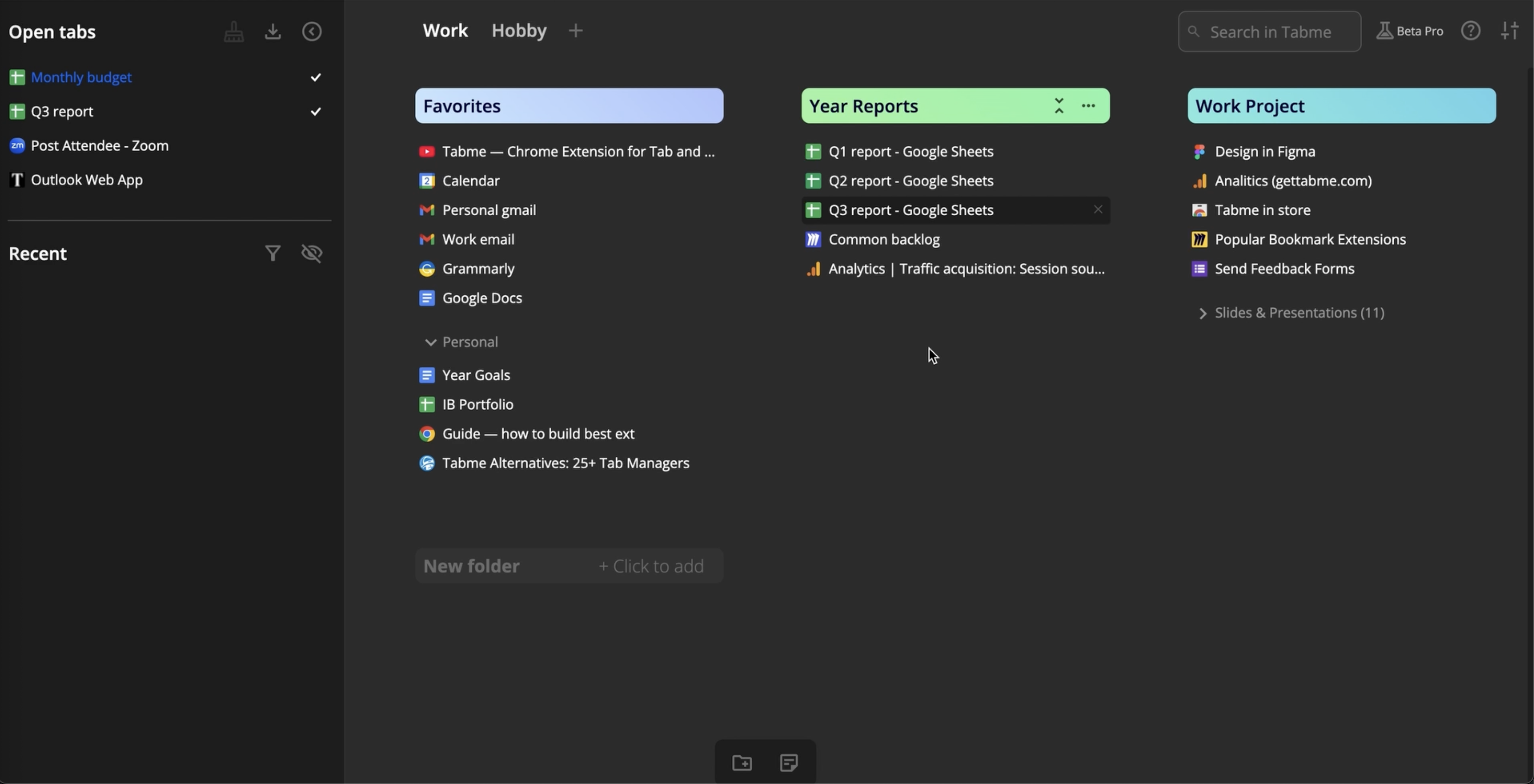The width and height of the screenshot is (1534, 784).
Task: Open Analytics Traffic acquisition bookmark
Action: click(x=955, y=268)
